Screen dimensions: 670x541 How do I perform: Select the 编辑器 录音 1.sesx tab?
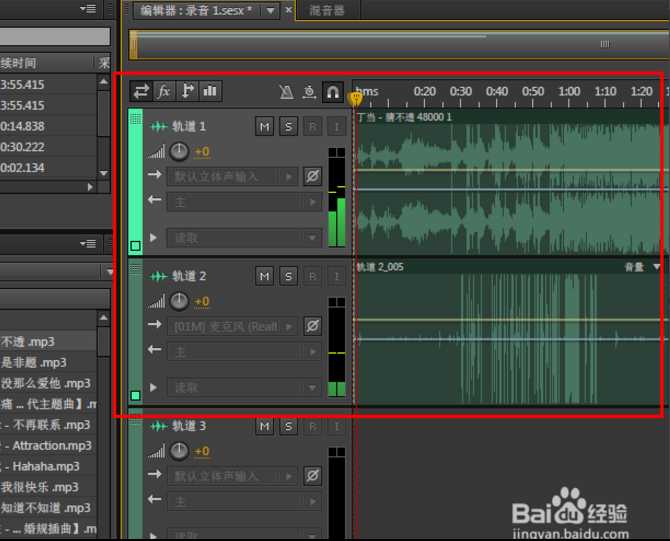[196, 10]
